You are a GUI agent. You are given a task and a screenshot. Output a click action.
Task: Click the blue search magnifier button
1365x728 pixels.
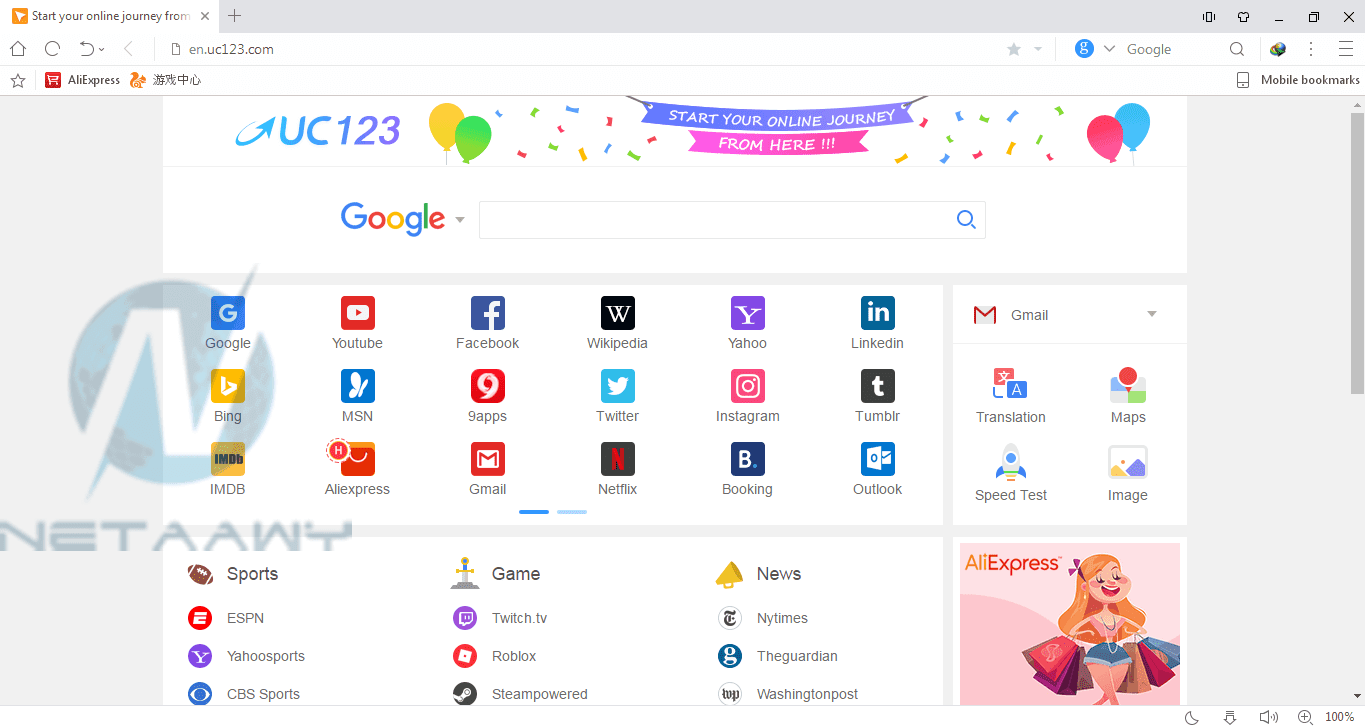[966, 220]
